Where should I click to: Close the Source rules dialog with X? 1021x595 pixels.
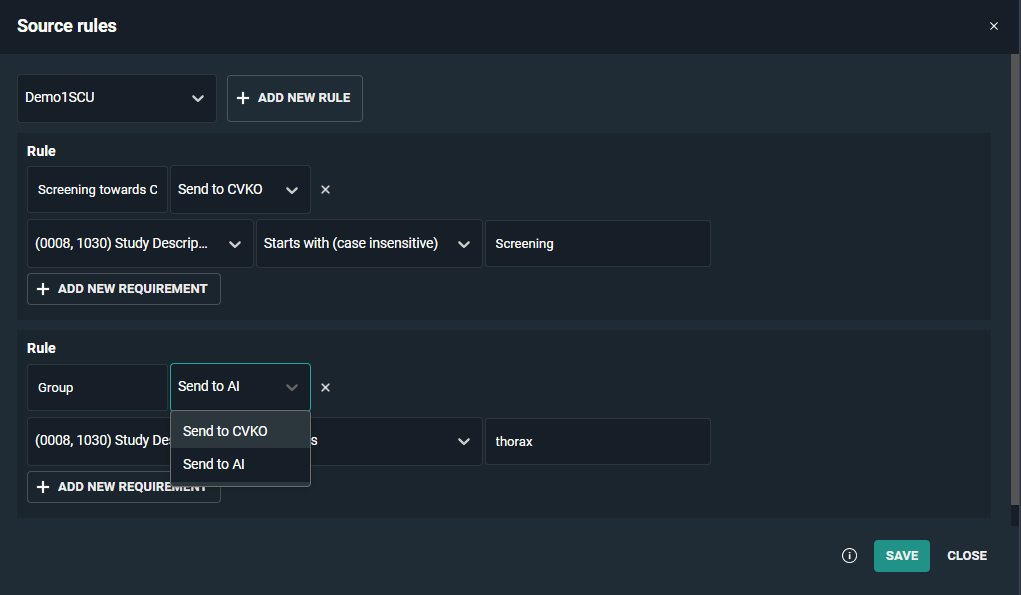993,26
